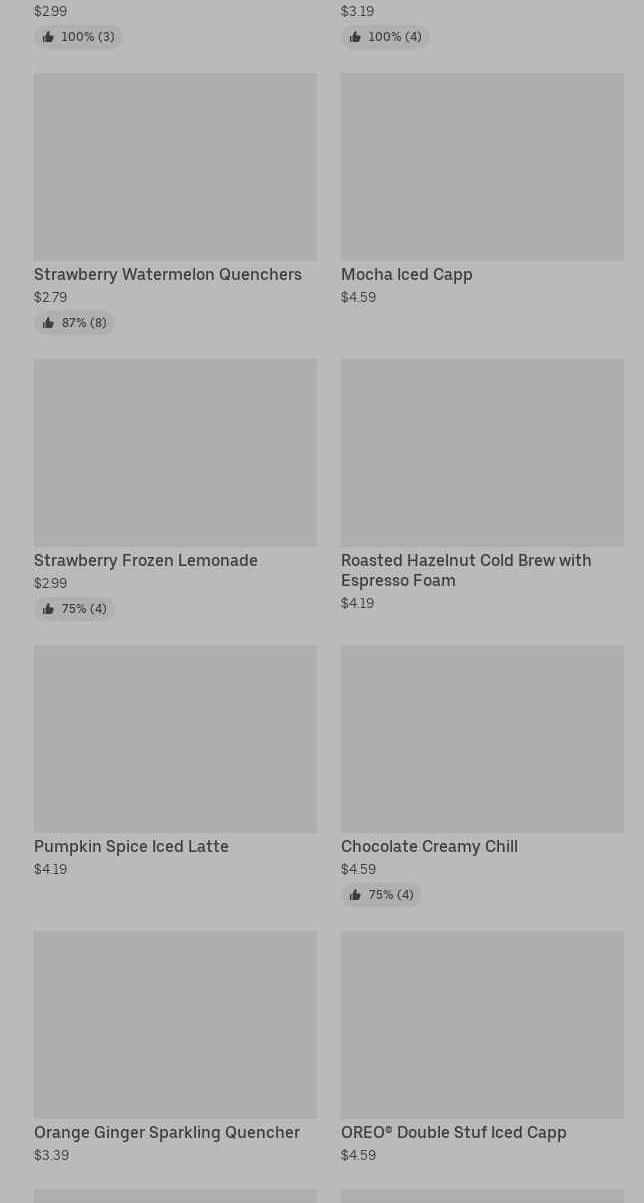Click the thumbs-up icon beside 100% (4)
Image resolution: width=644 pixels, height=1203 pixels.
[355, 37]
